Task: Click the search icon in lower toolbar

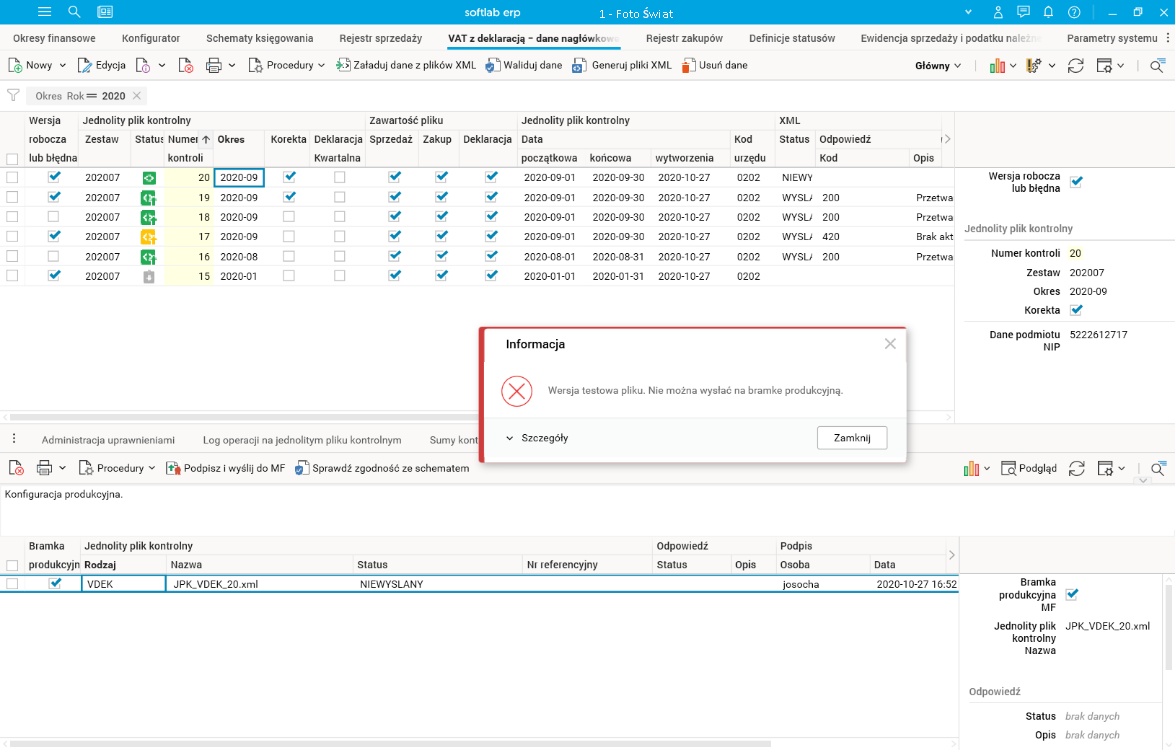Action: 1157,468
